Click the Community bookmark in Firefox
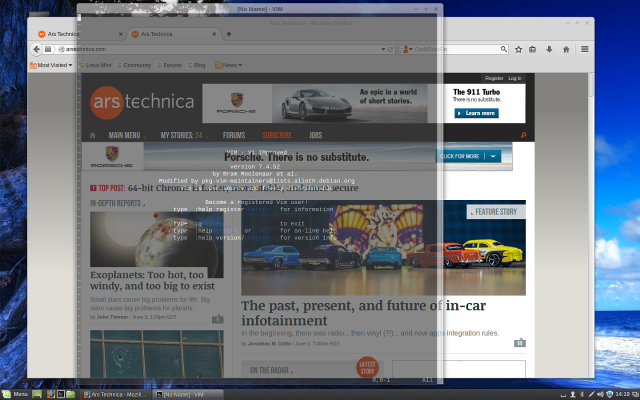The height and width of the screenshot is (400, 640). point(134,65)
